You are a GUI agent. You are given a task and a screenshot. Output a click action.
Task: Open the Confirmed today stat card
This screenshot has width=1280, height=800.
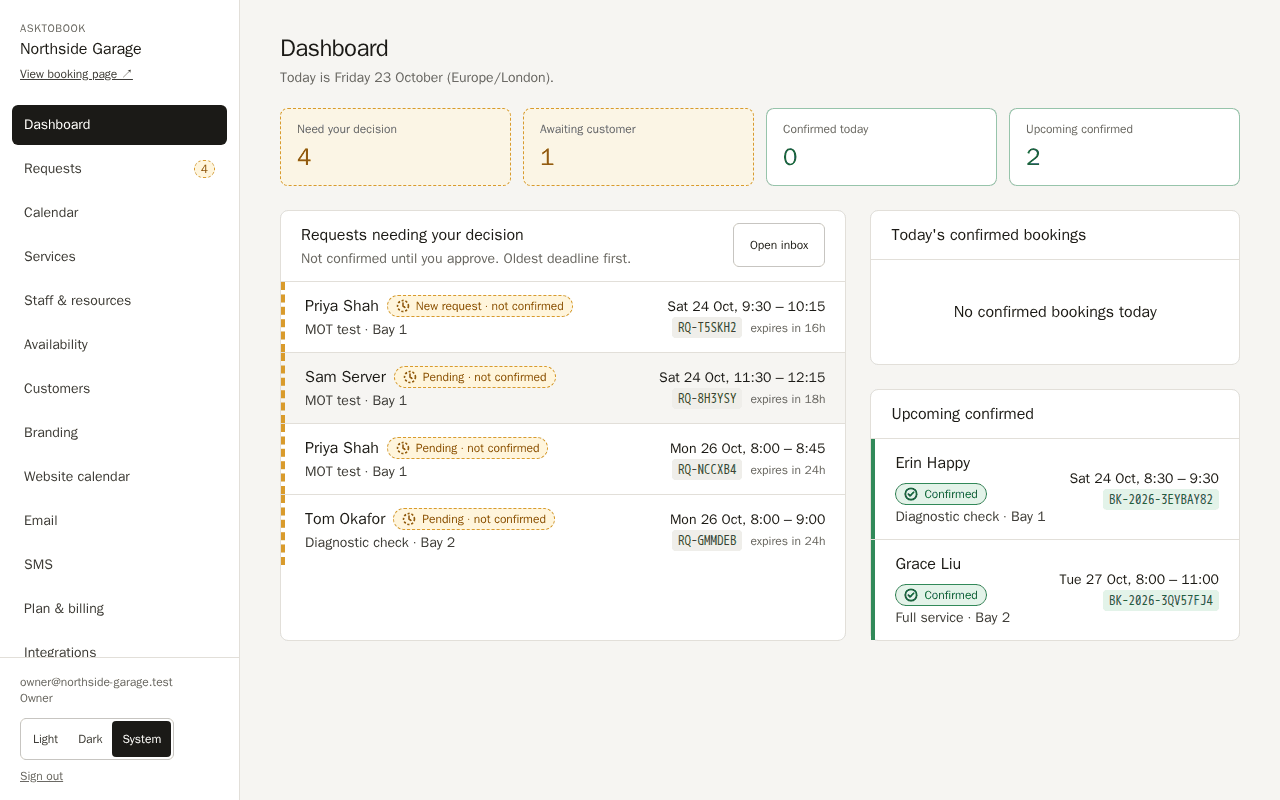881,147
